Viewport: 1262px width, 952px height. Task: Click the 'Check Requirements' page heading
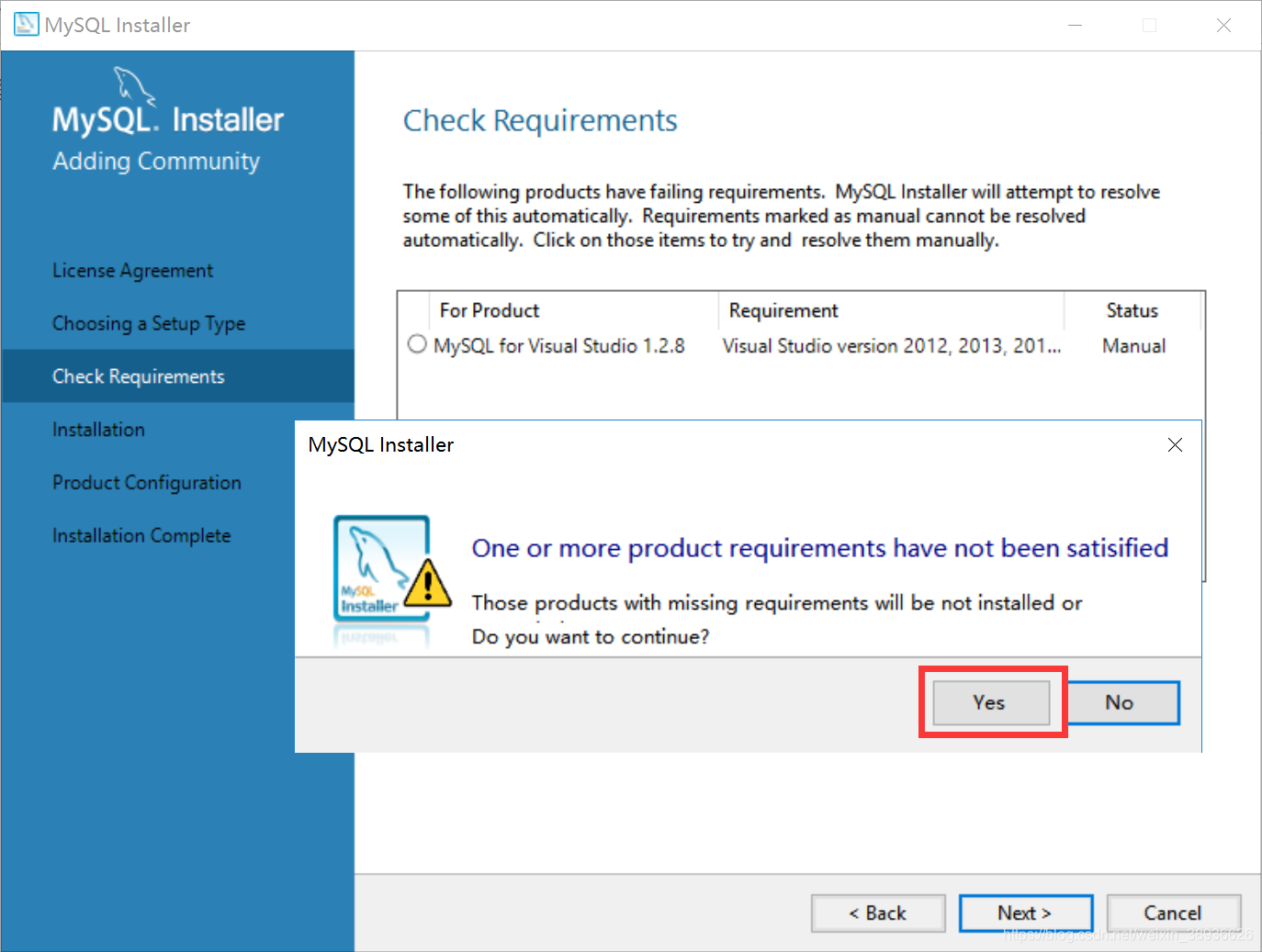[540, 120]
